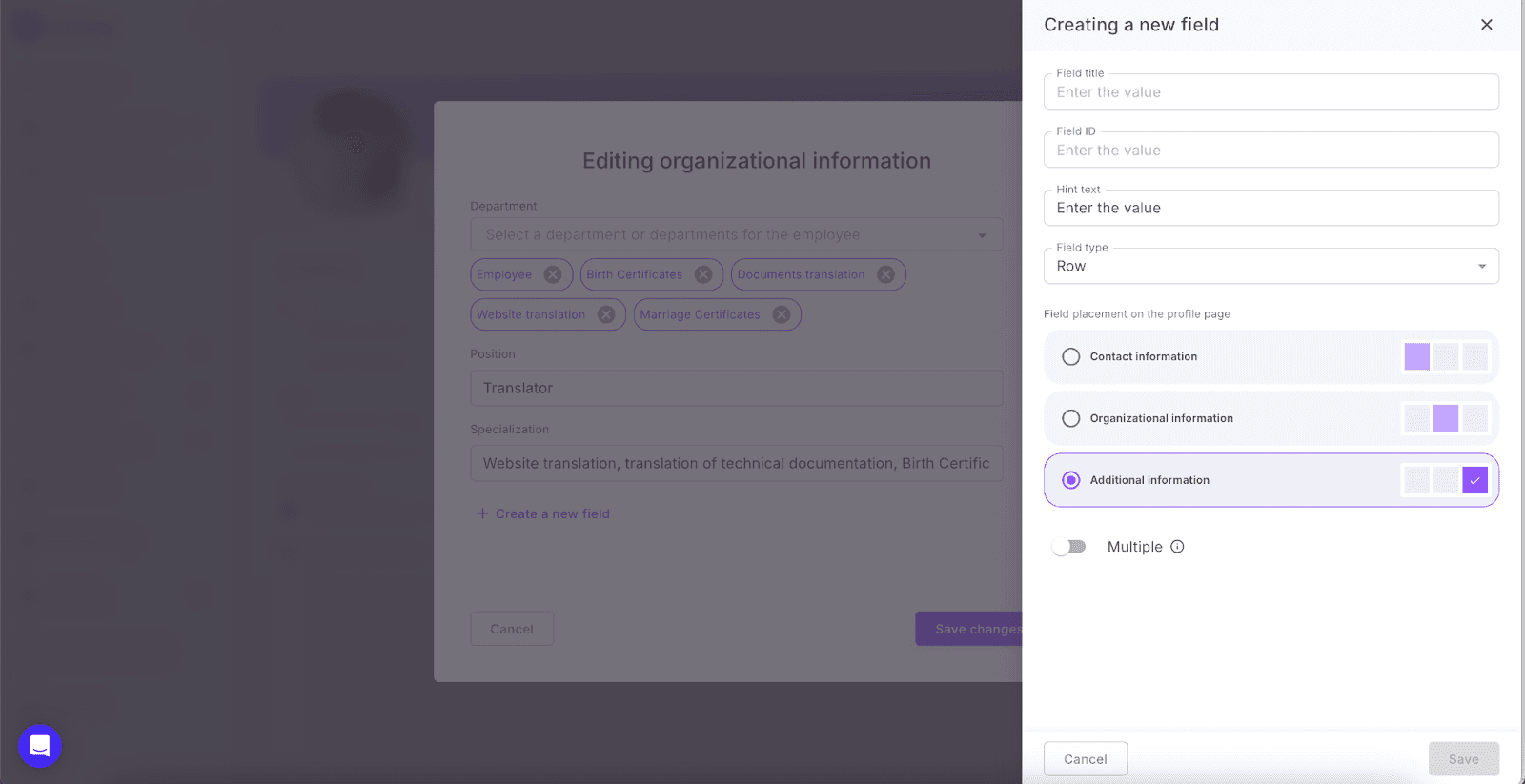Click the Field ID input box
The width and height of the screenshot is (1525, 784).
point(1271,151)
